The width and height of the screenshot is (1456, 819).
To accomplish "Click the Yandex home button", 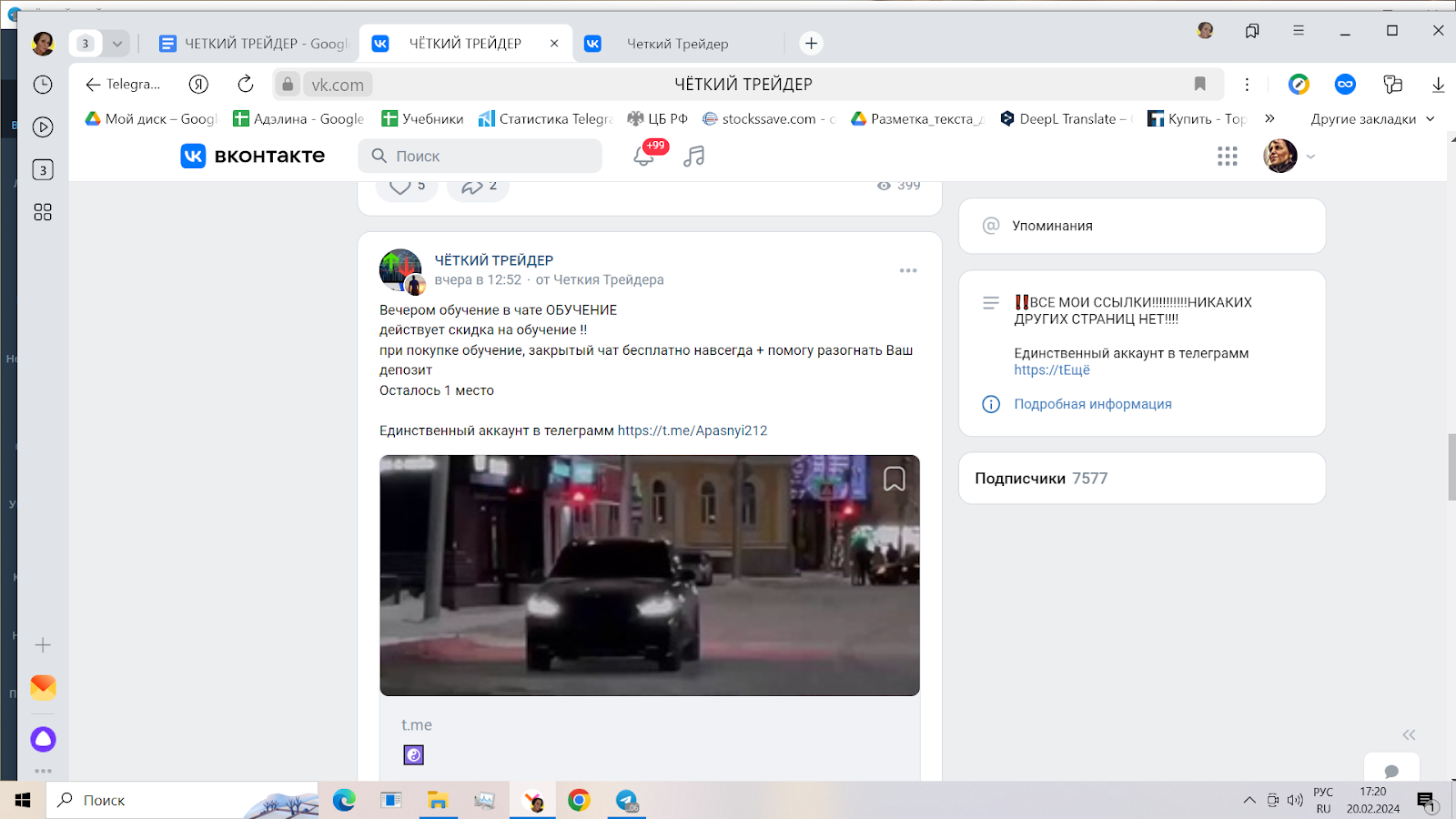I will click(x=198, y=85).
